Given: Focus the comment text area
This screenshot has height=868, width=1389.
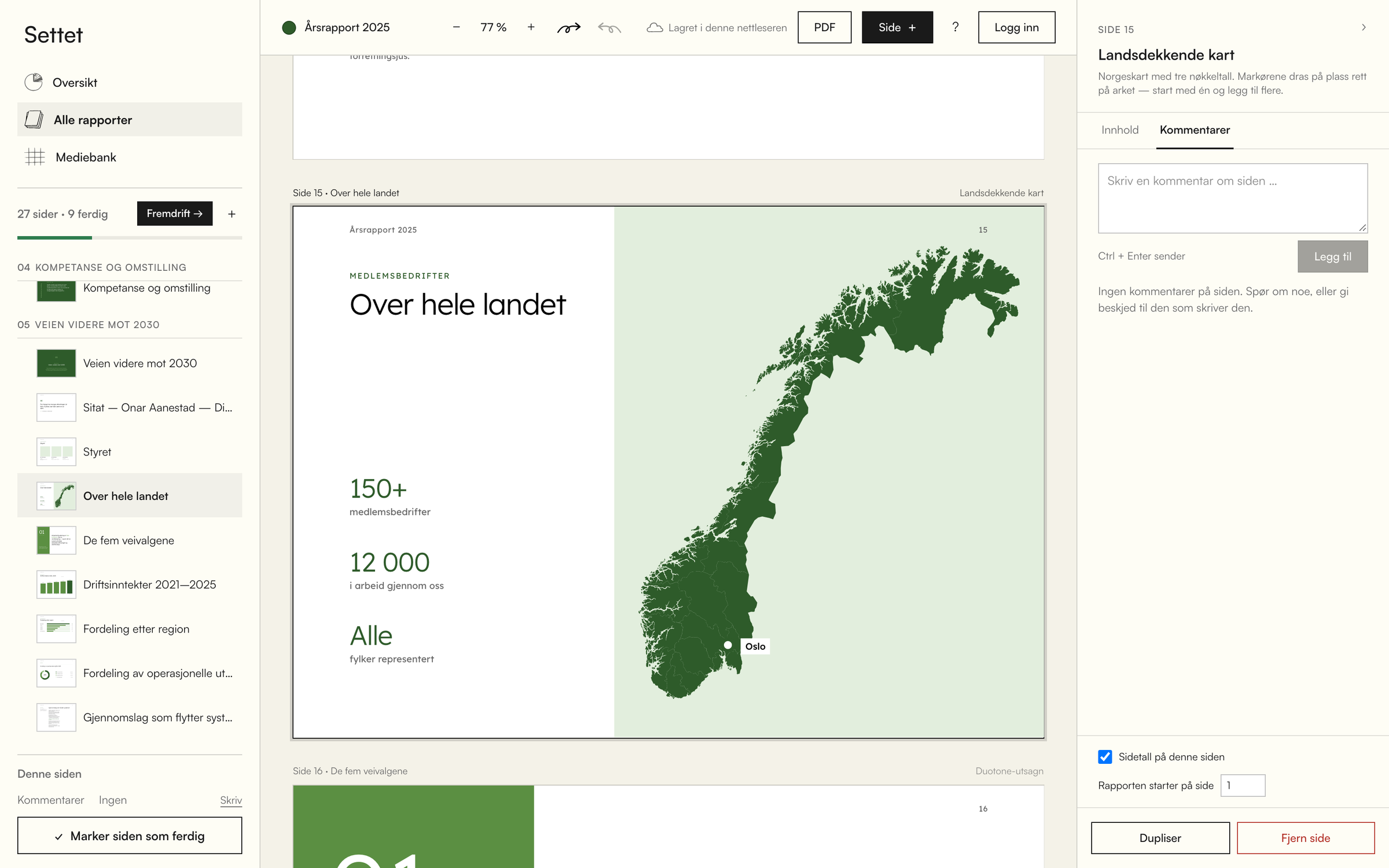Looking at the screenshot, I should 1233,198.
